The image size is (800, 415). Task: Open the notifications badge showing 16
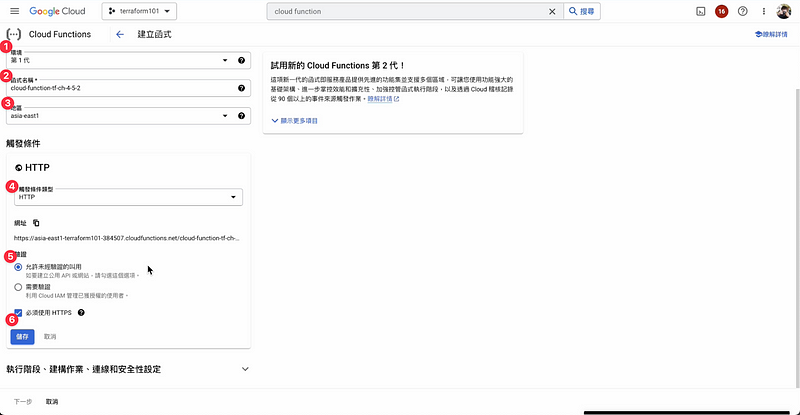click(721, 11)
